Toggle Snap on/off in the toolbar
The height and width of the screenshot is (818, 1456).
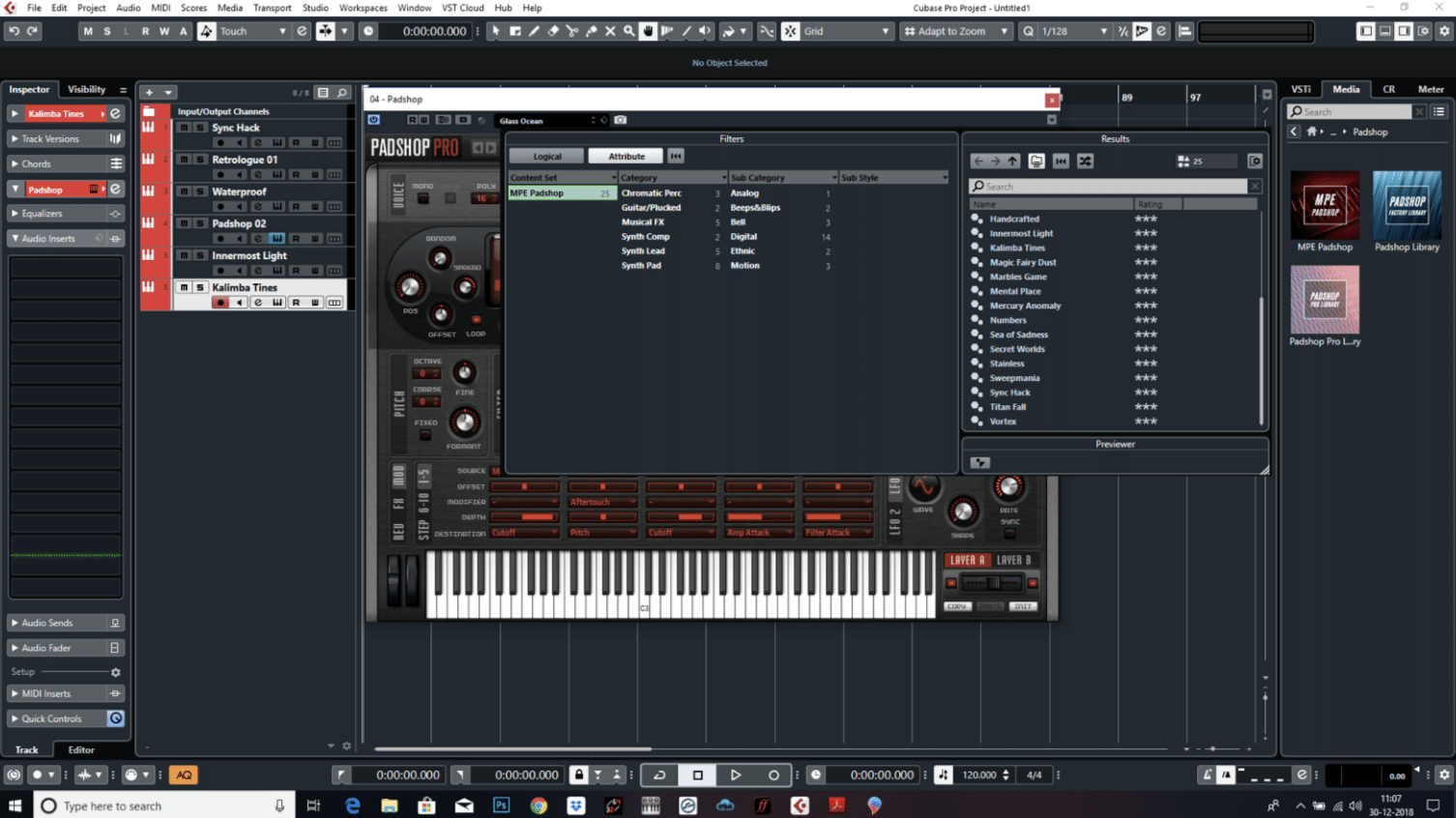click(x=790, y=31)
